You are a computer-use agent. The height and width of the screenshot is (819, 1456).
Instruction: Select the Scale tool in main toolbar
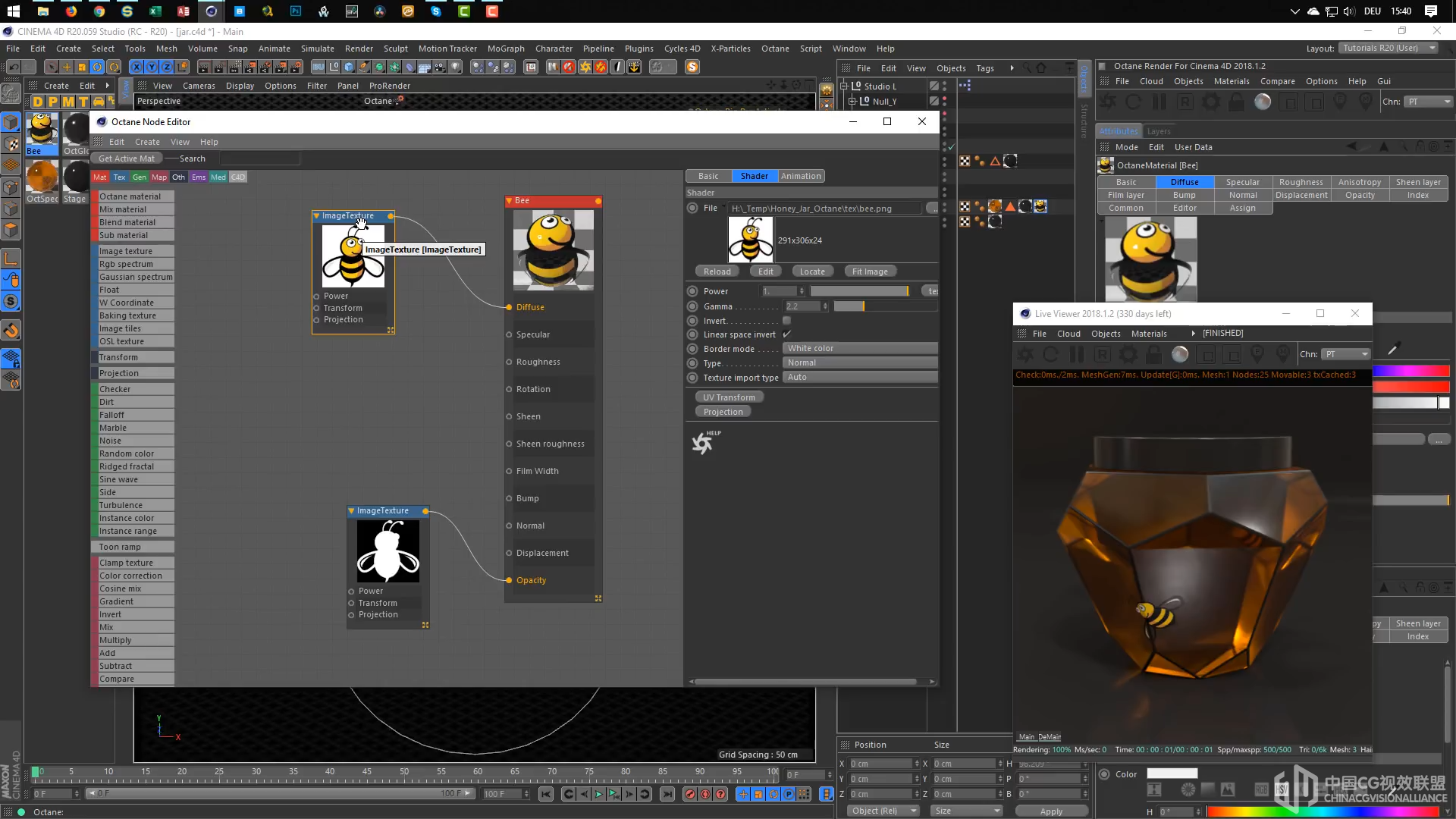[x=82, y=67]
